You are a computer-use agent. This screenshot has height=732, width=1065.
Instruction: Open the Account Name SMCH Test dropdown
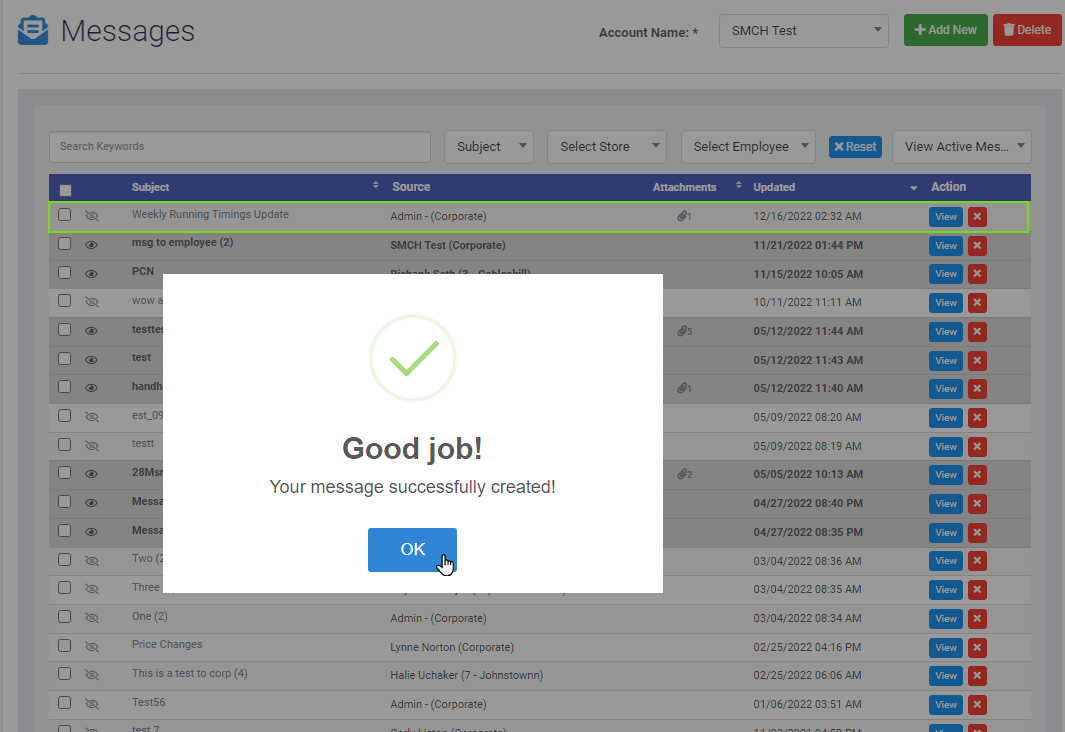click(x=803, y=31)
